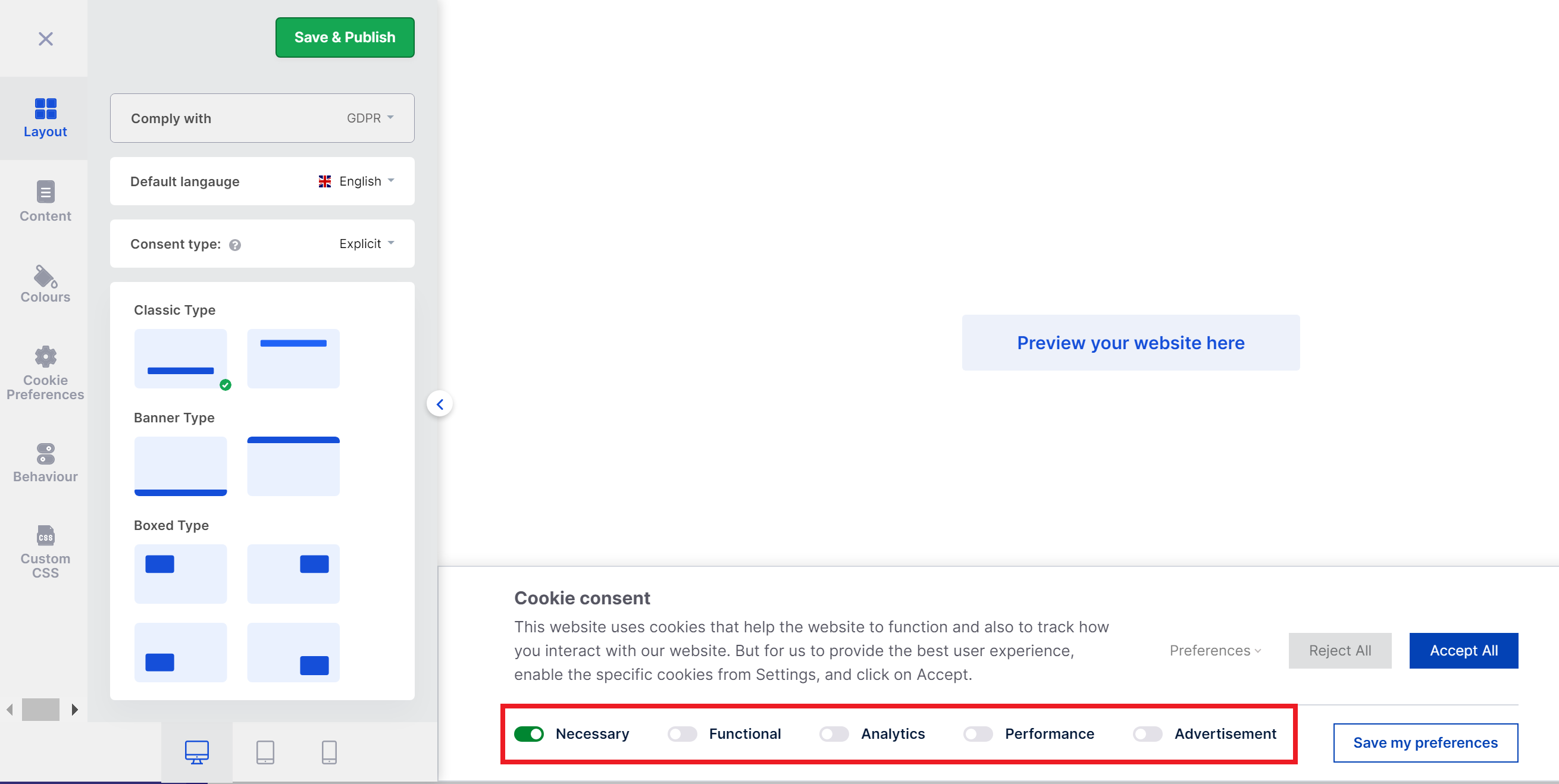Click the 'Classic Type' label

coord(174,310)
